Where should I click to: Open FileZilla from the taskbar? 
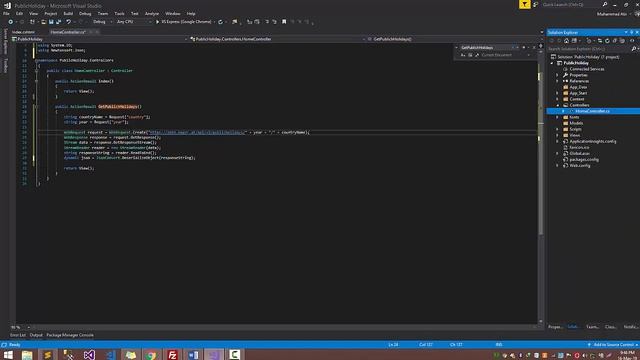click(x=172, y=355)
